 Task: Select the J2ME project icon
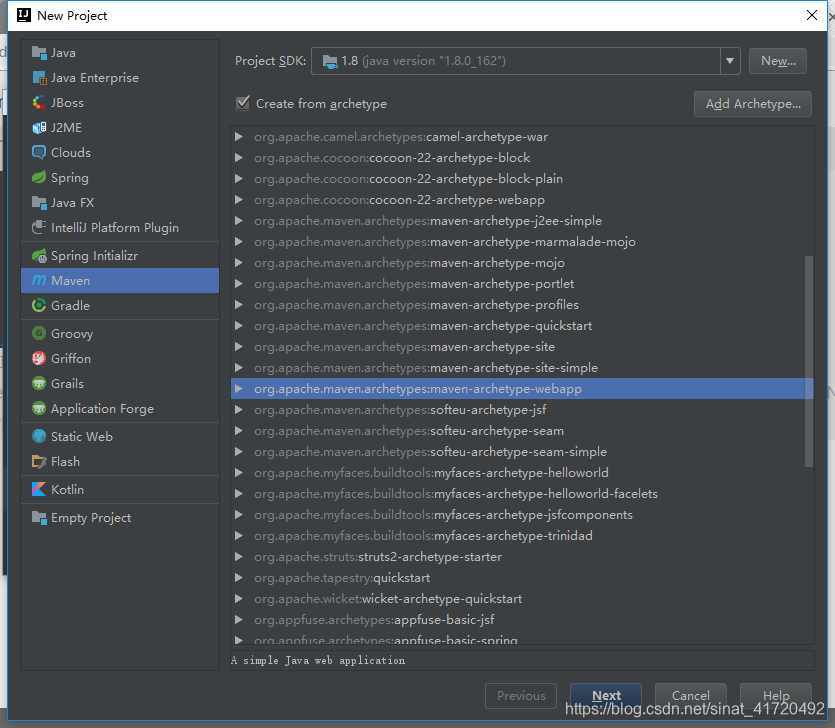[x=39, y=128]
